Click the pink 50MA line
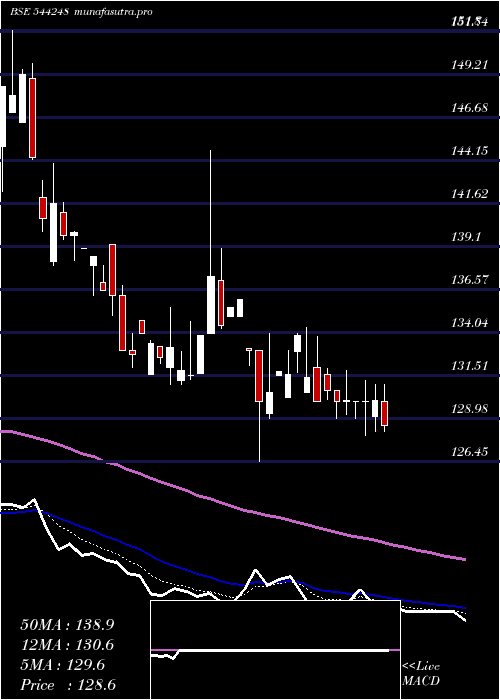This screenshot has width=500, height=700. tap(232, 506)
